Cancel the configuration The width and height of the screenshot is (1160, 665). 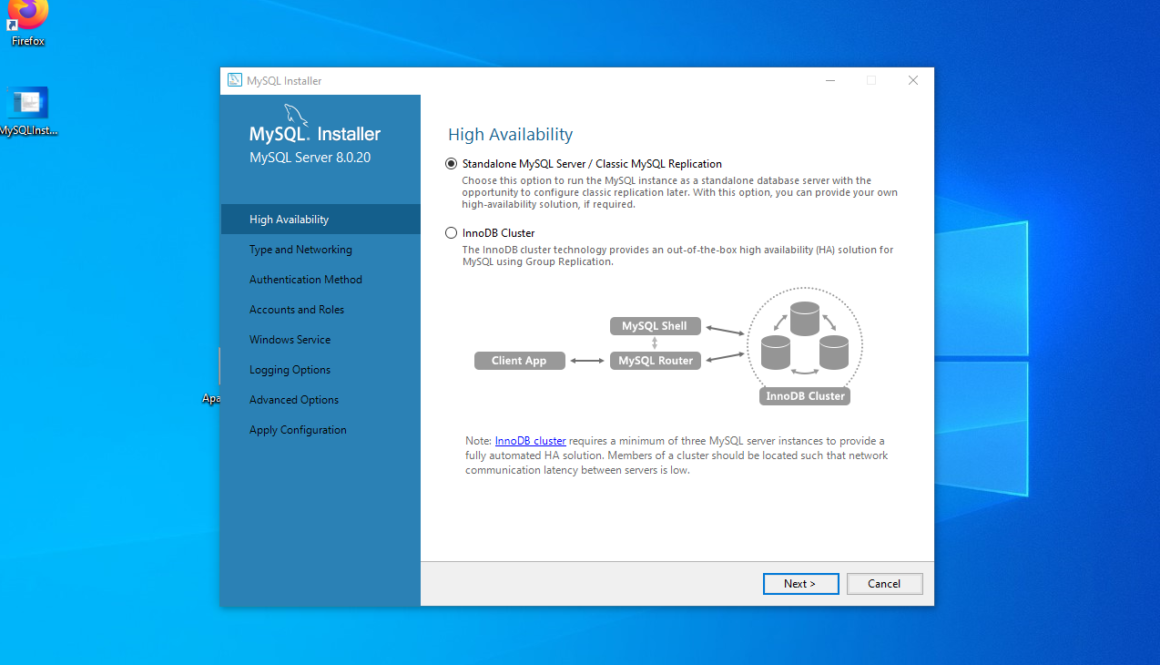coord(884,583)
